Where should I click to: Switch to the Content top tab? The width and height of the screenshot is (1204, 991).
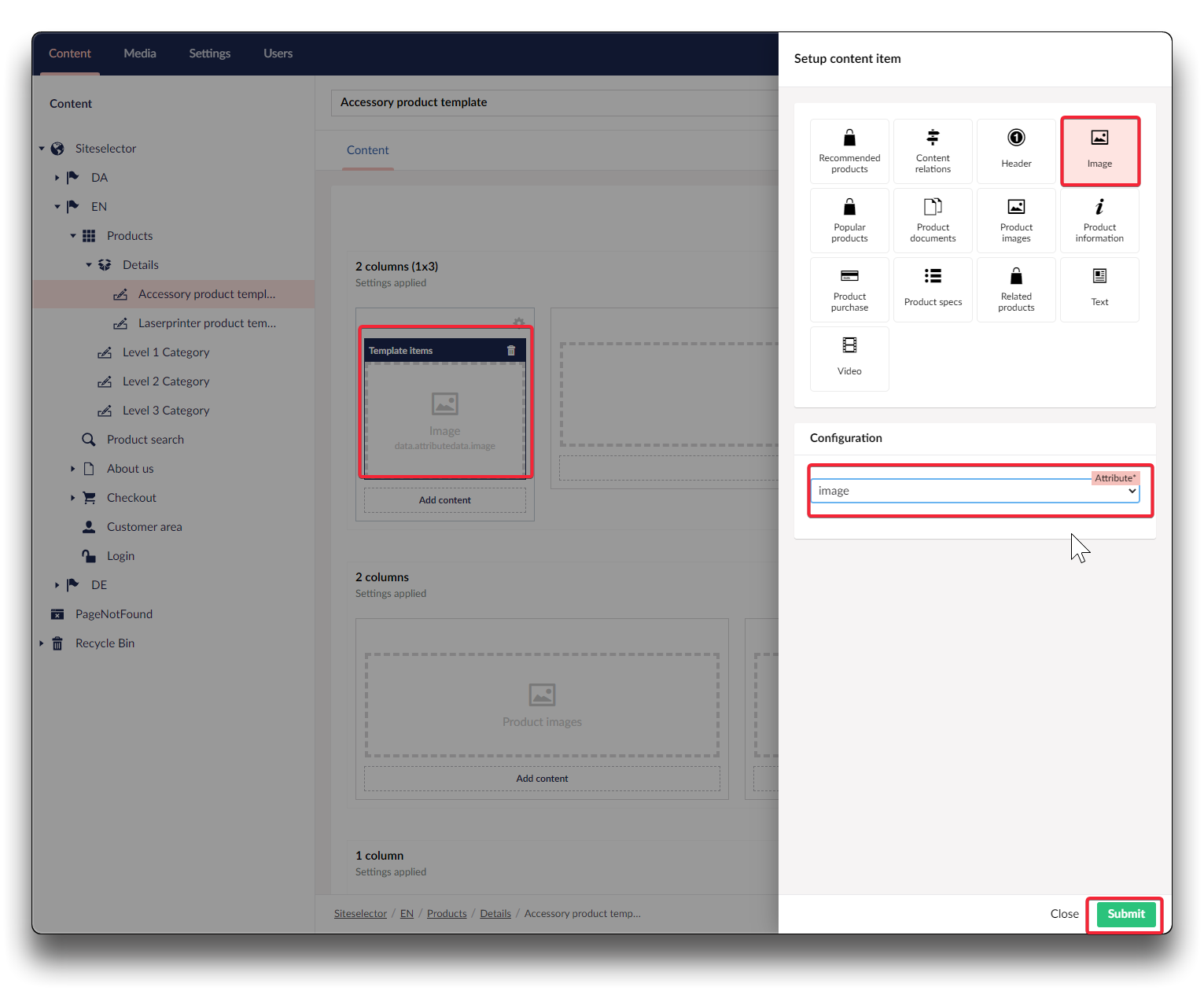[x=70, y=53]
